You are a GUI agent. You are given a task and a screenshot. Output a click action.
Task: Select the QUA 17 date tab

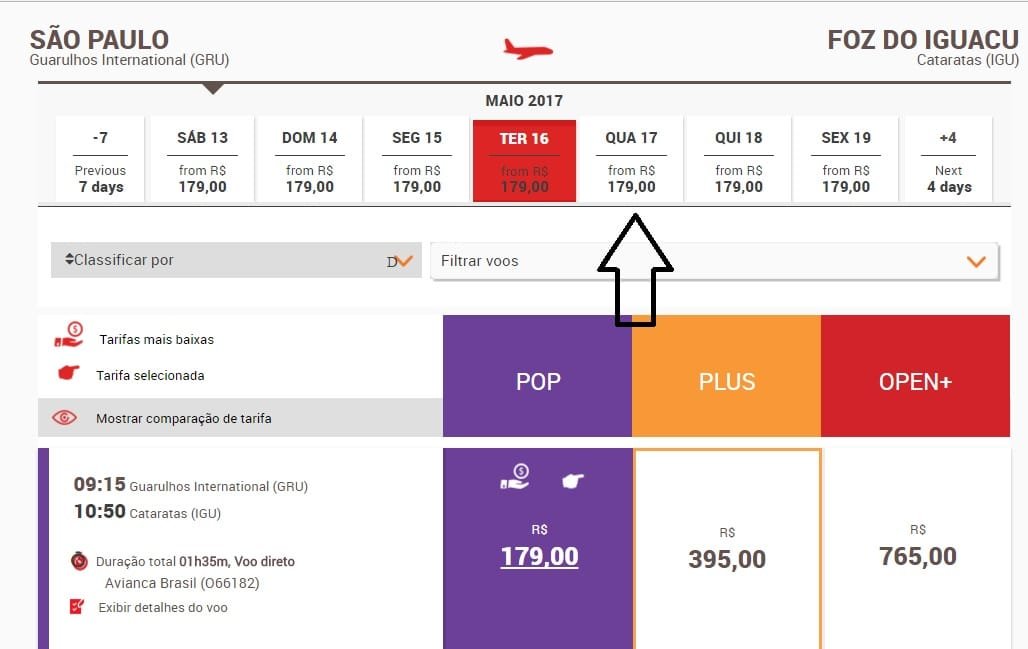[x=631, y=159]
